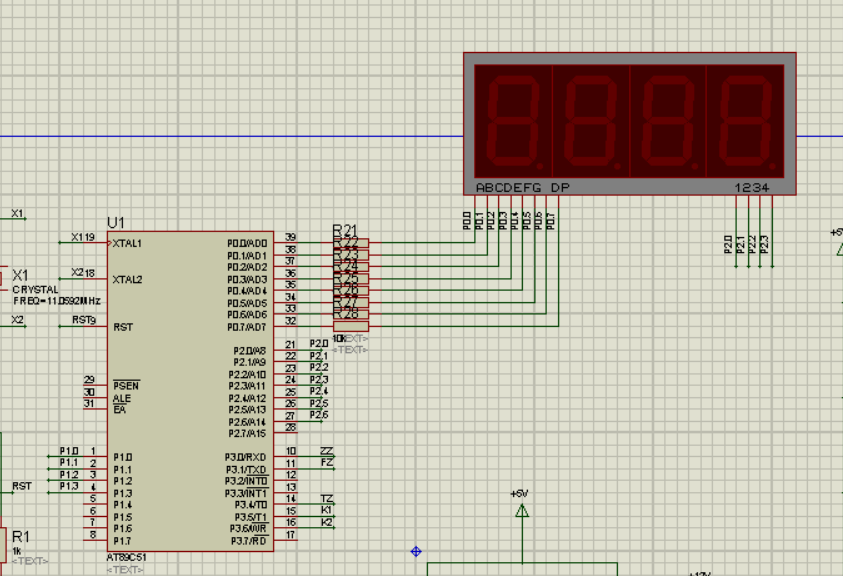Select the P0.4/AD4 pin name

[x=247, y=291]
